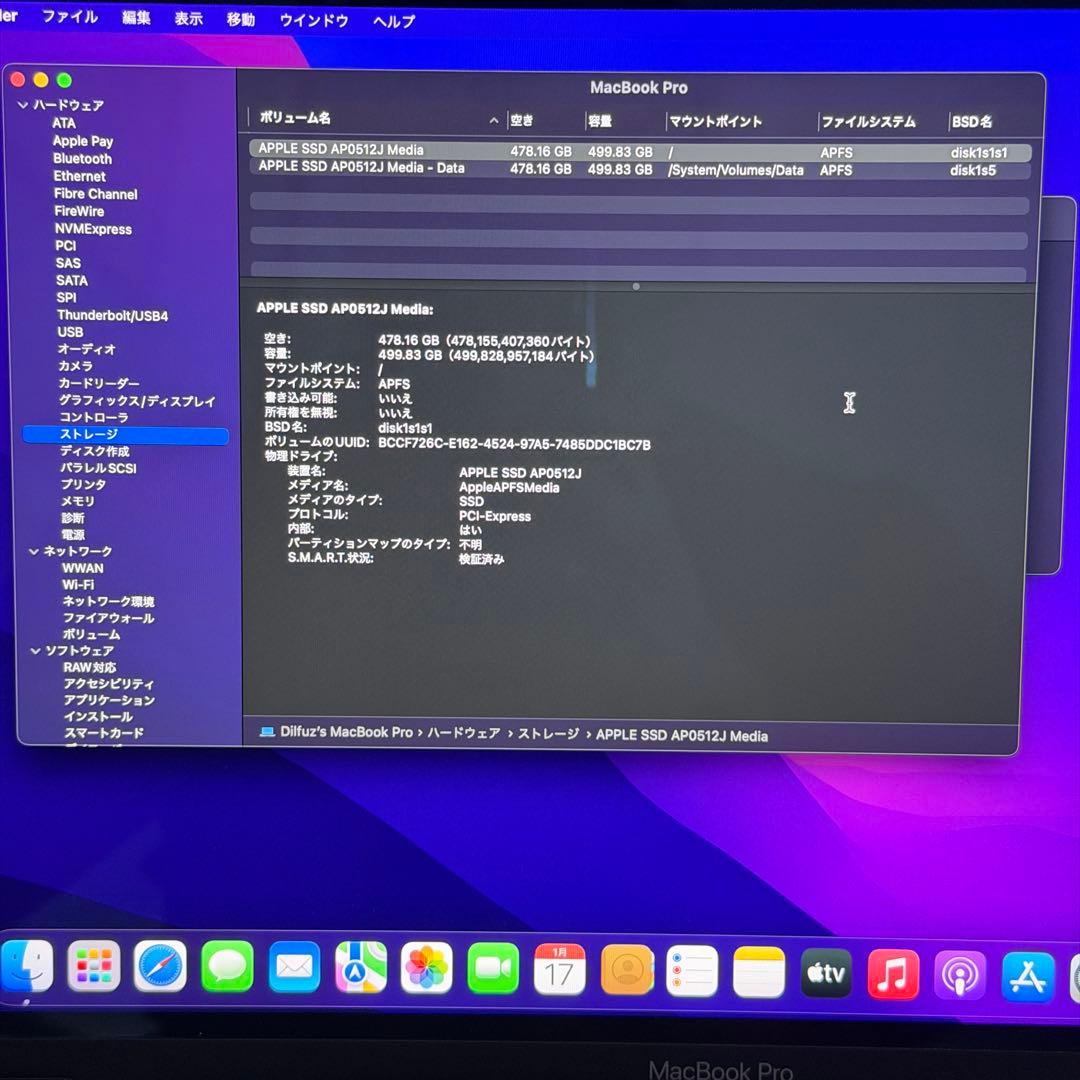Click APPLE SSD AP0512J Media in the breadcrumb

pyautogui.click(x=681, y=735)
